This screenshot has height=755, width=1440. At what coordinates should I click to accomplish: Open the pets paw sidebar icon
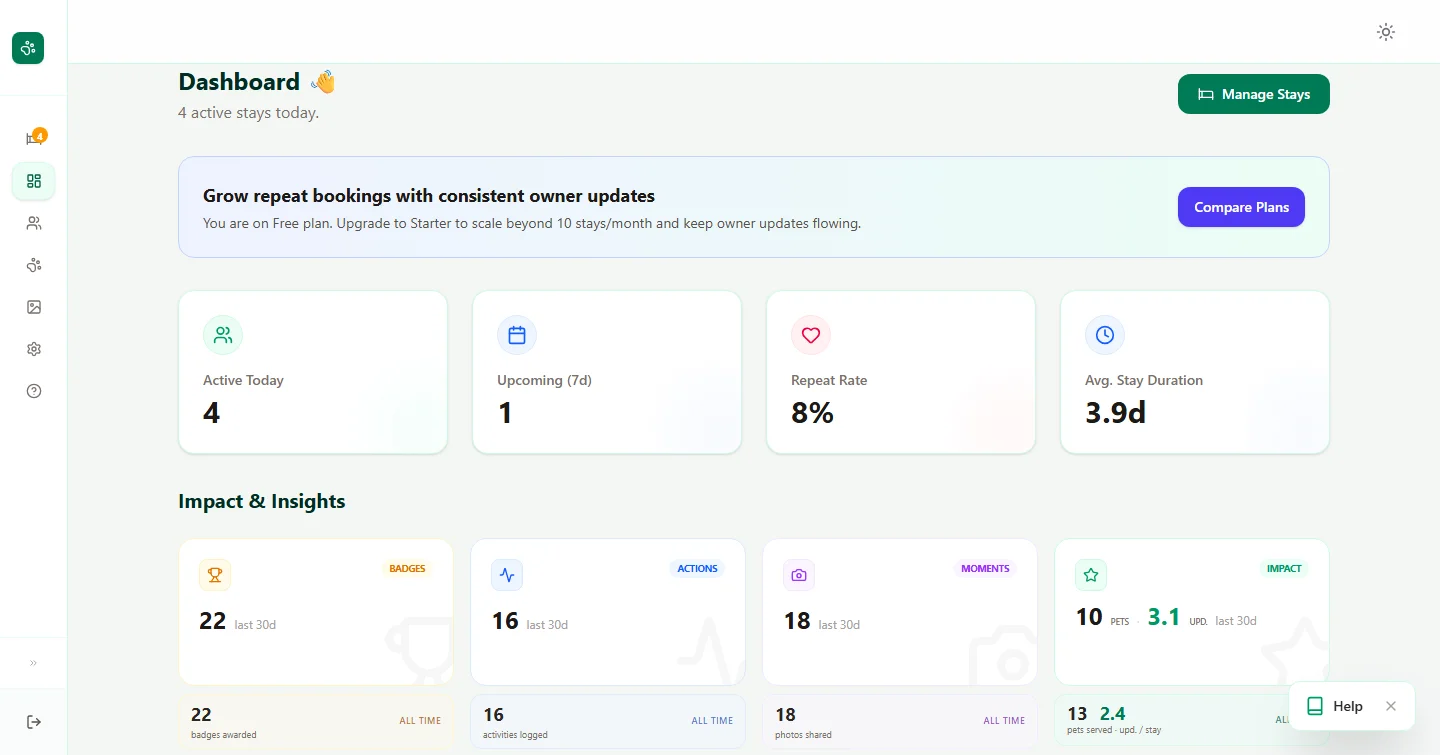click(x=34, y=265)
